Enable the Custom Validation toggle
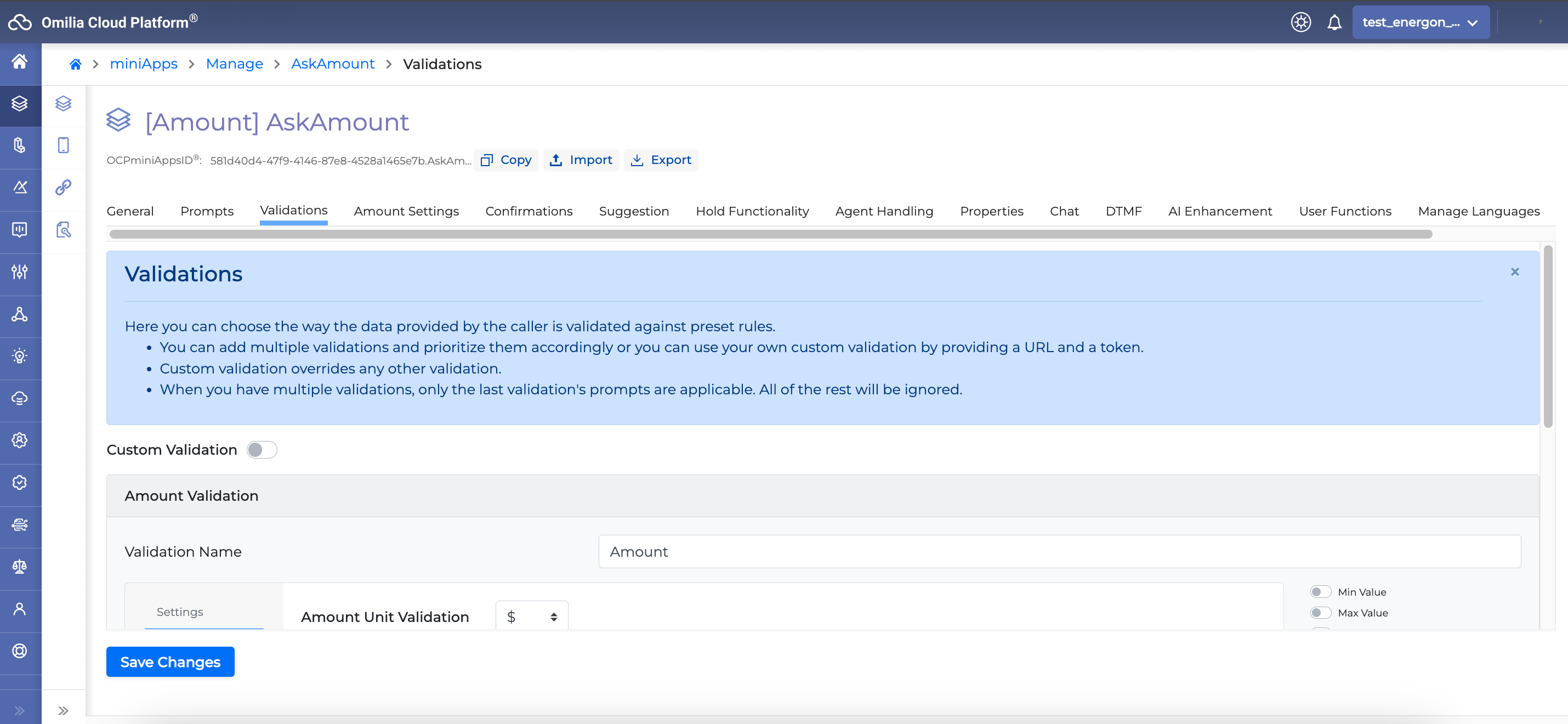This screenshot has width=1568, height=724. (x=262, y=449)
